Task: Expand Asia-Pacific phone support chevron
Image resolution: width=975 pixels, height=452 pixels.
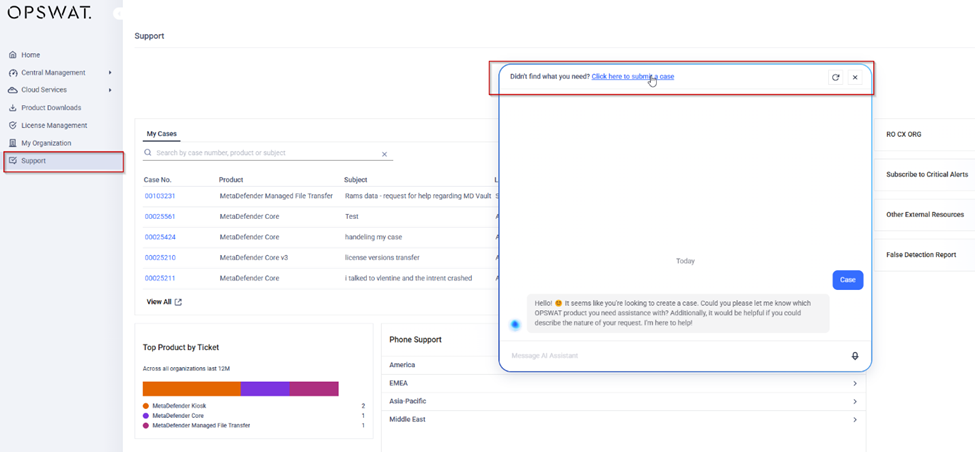Action: tap(855, 402)
